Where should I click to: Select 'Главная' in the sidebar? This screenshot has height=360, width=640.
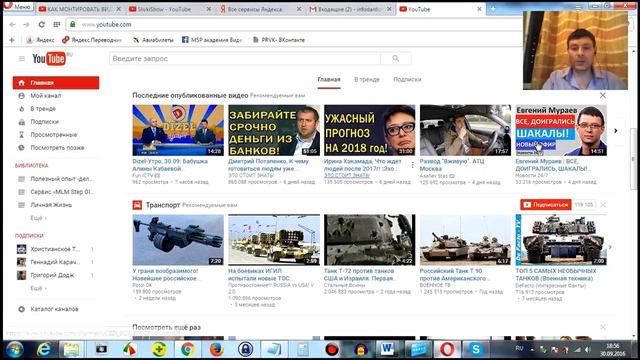pyautogui.click(x=56, y=82)
